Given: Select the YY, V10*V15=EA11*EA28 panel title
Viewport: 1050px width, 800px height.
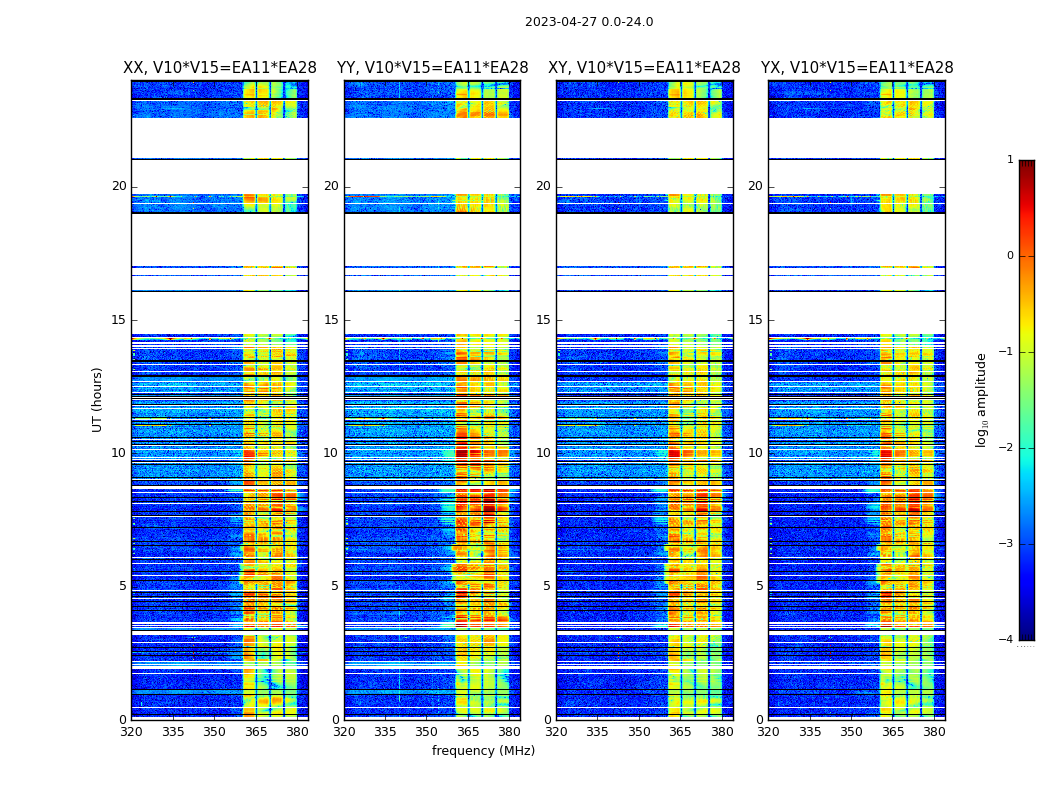Looking at the screenshot, I should 432,68.
